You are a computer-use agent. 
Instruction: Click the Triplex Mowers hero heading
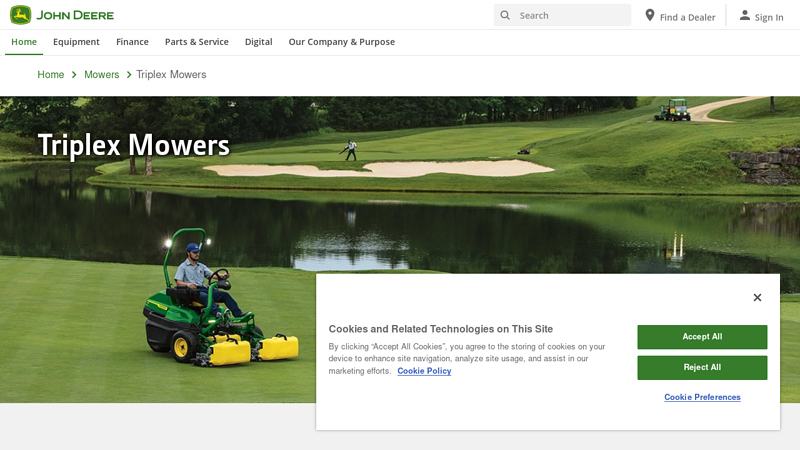pyautogui.click(x=134, y=145)
